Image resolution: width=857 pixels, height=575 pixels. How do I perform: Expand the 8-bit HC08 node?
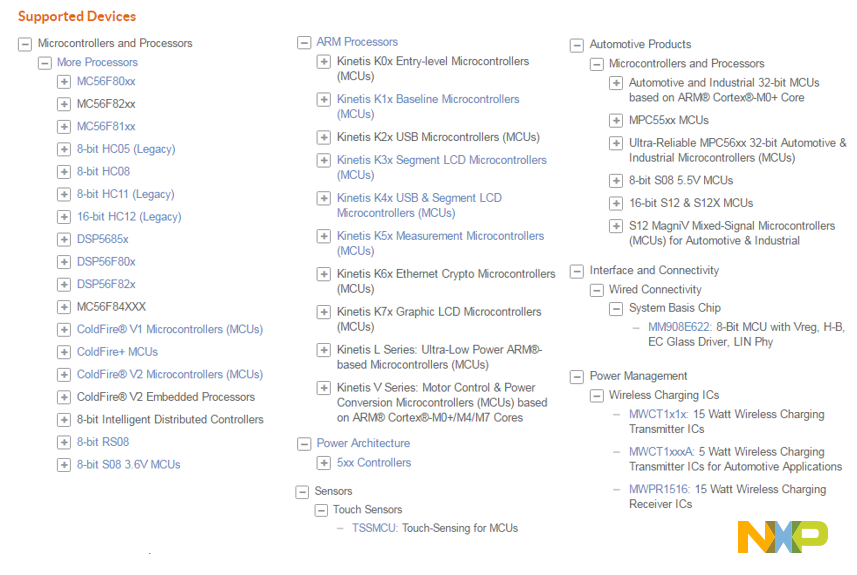pos(64,172)
